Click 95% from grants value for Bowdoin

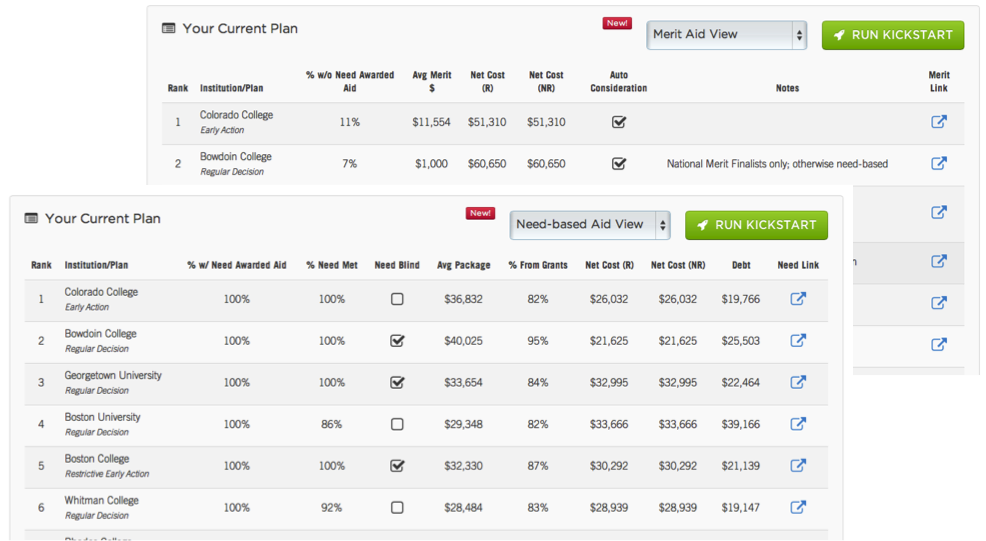pos(538,340)
